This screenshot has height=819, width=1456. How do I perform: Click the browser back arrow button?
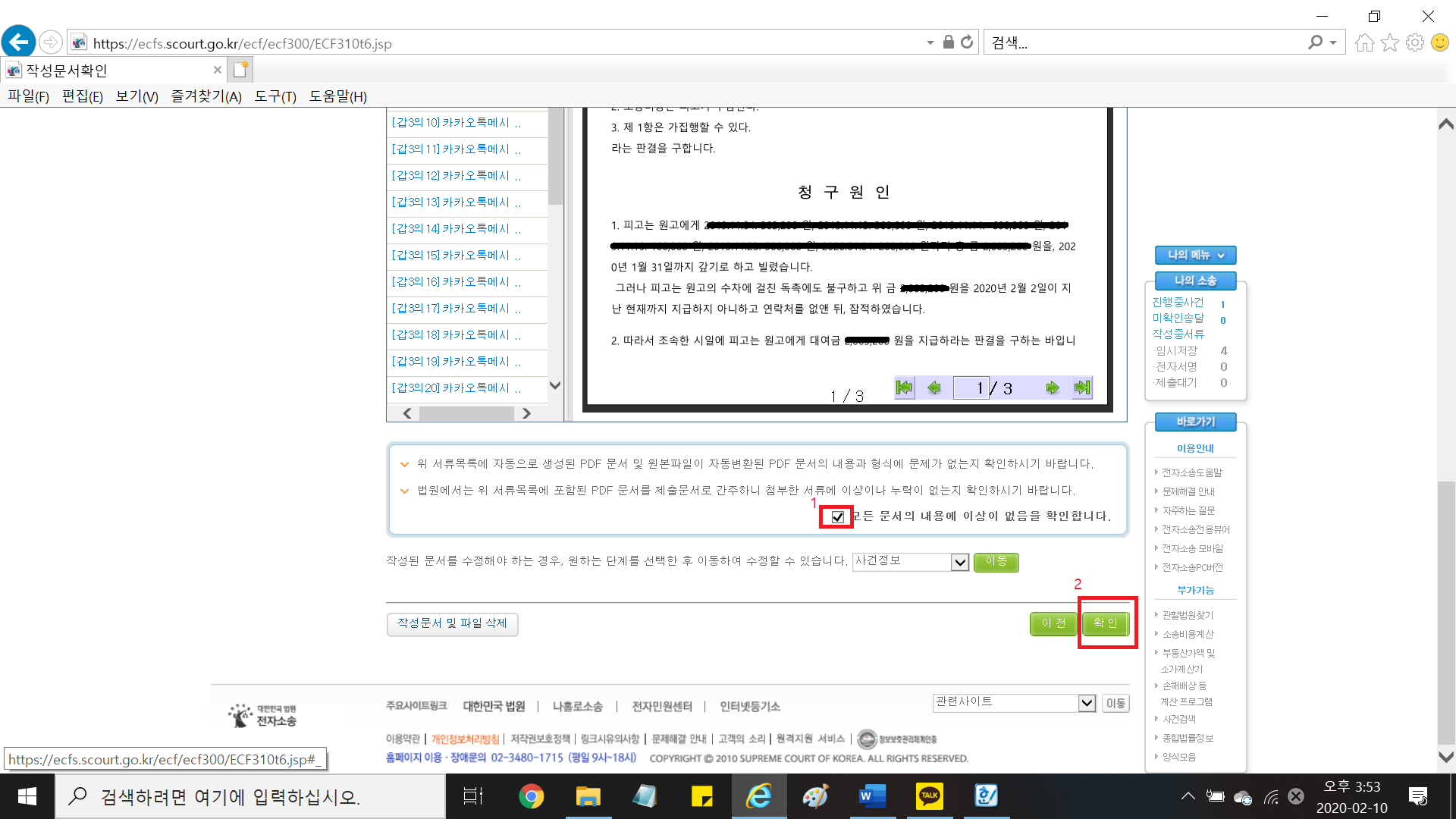pyautogui.click(x=19, y=42)
